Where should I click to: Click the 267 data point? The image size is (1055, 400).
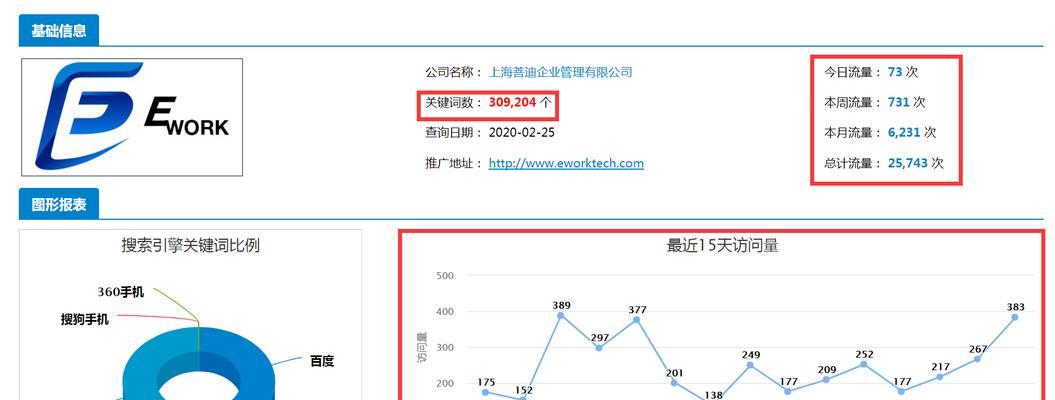[x=977, y=359]
